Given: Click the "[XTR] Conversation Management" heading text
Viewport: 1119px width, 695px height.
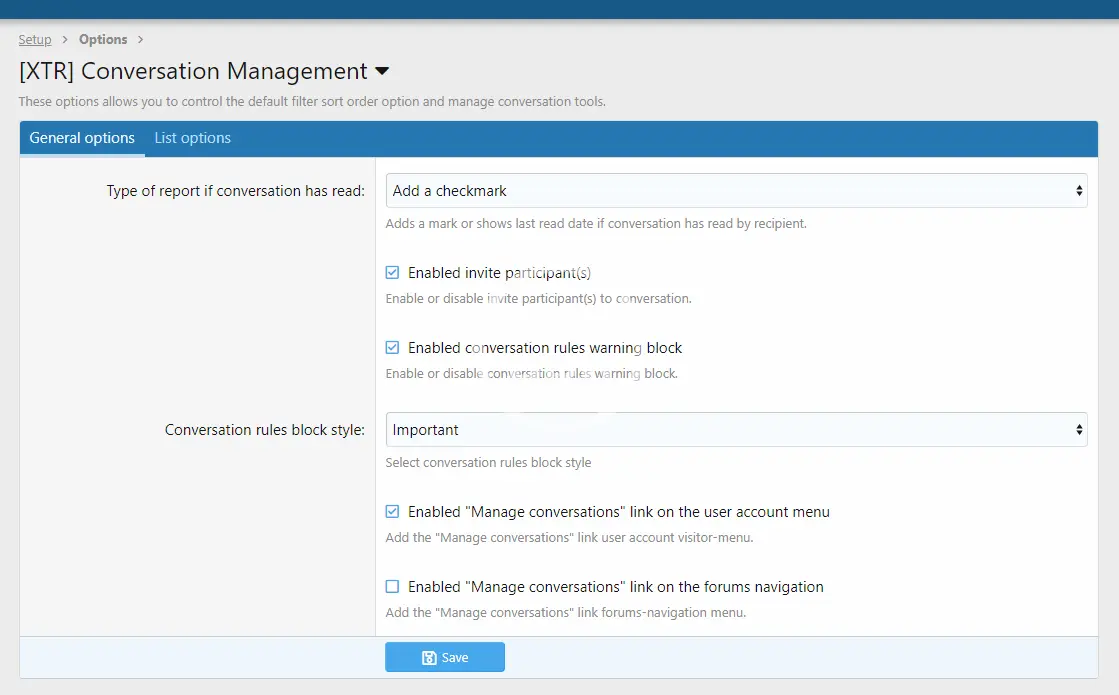Looking at the screenshot, I should tap(193, 72).
